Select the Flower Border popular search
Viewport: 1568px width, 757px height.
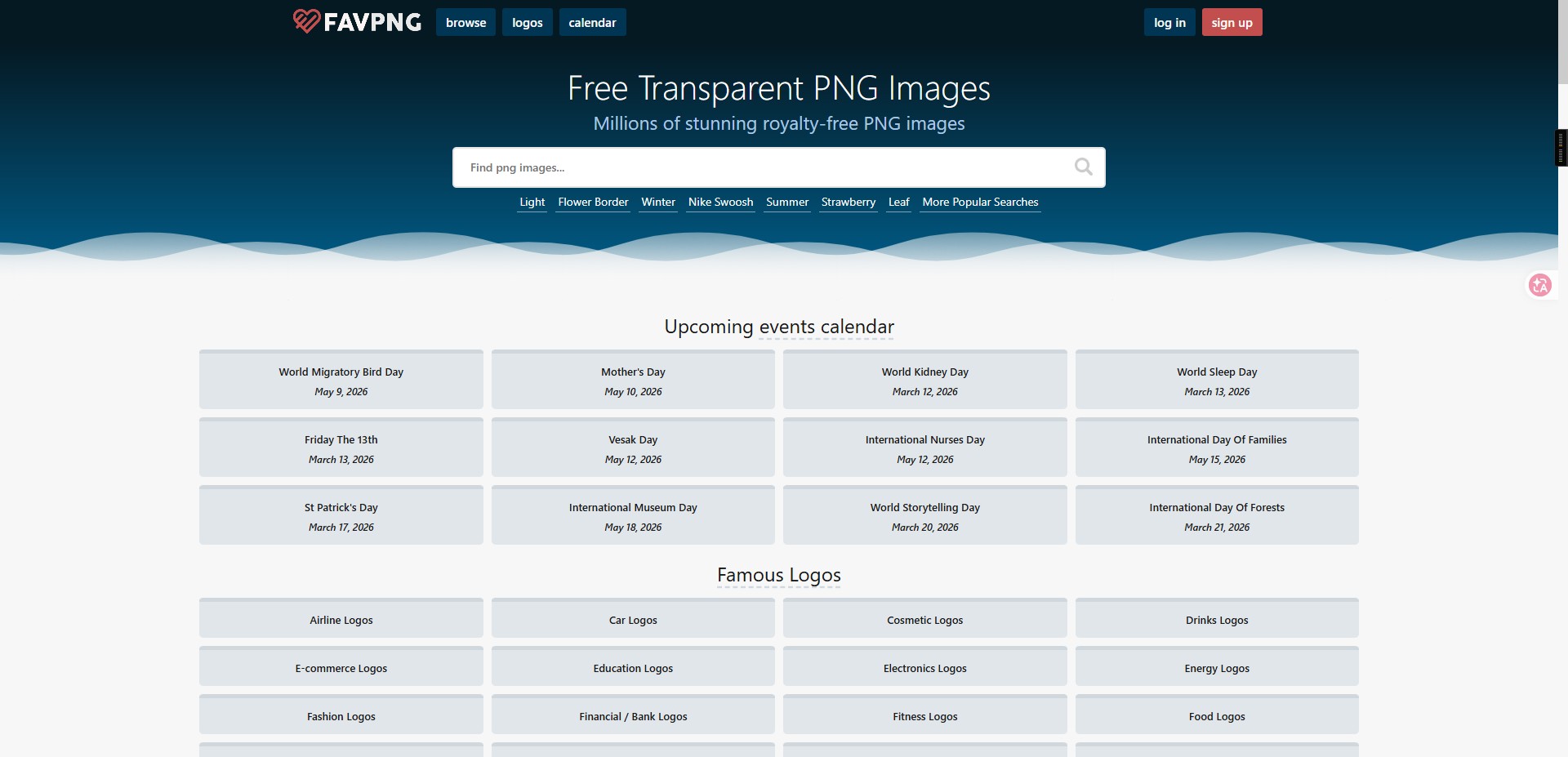coord(593,202)
